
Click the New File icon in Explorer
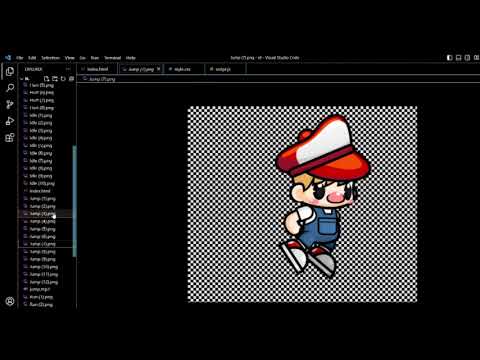click(46, 79)
